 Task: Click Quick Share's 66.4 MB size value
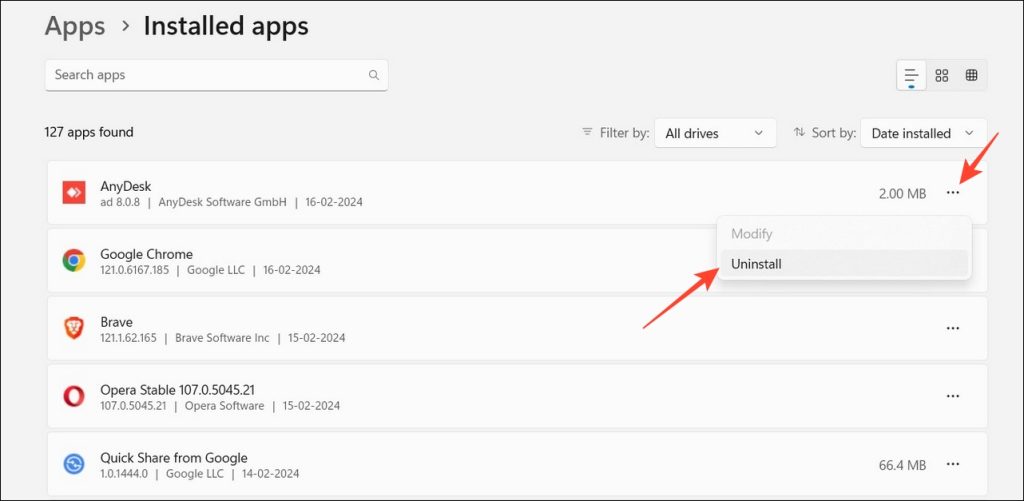902,465
